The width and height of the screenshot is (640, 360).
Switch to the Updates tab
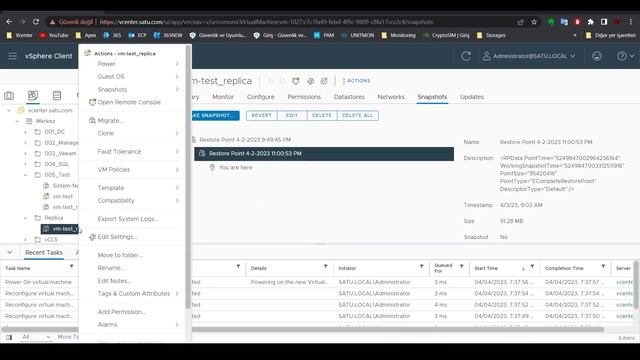point(472,97)
